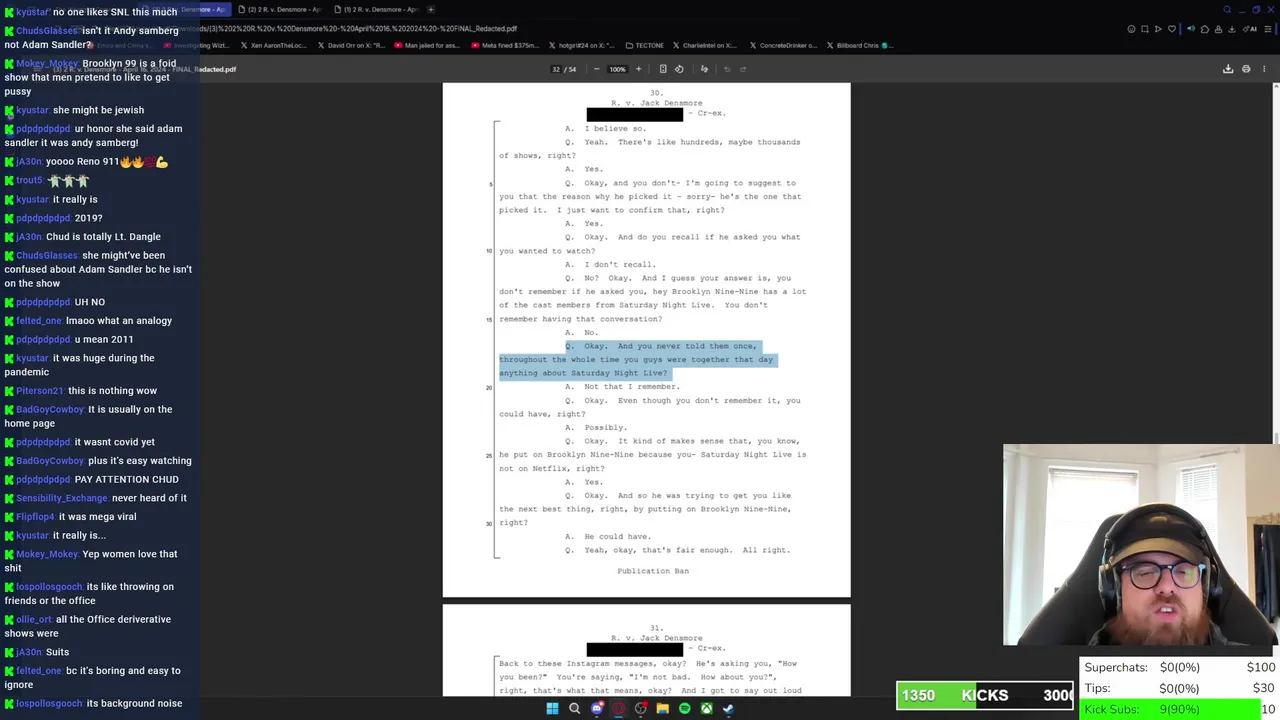The image size is (1280, 720).
Task: Undo the last PDF annotation
Action: (x=727, y=69)
